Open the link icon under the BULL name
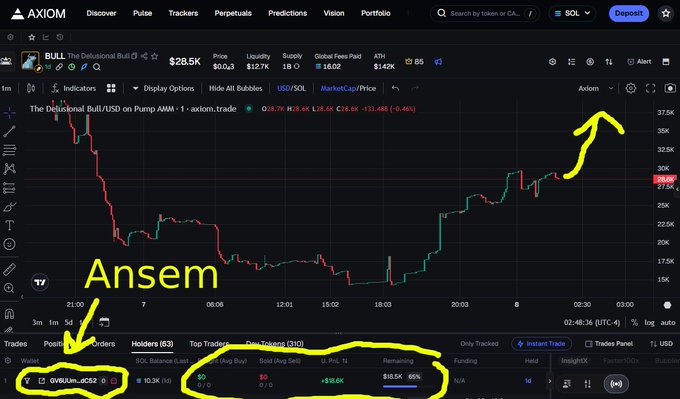This screenshot has height=399, width=680. [x=59, y=67]
